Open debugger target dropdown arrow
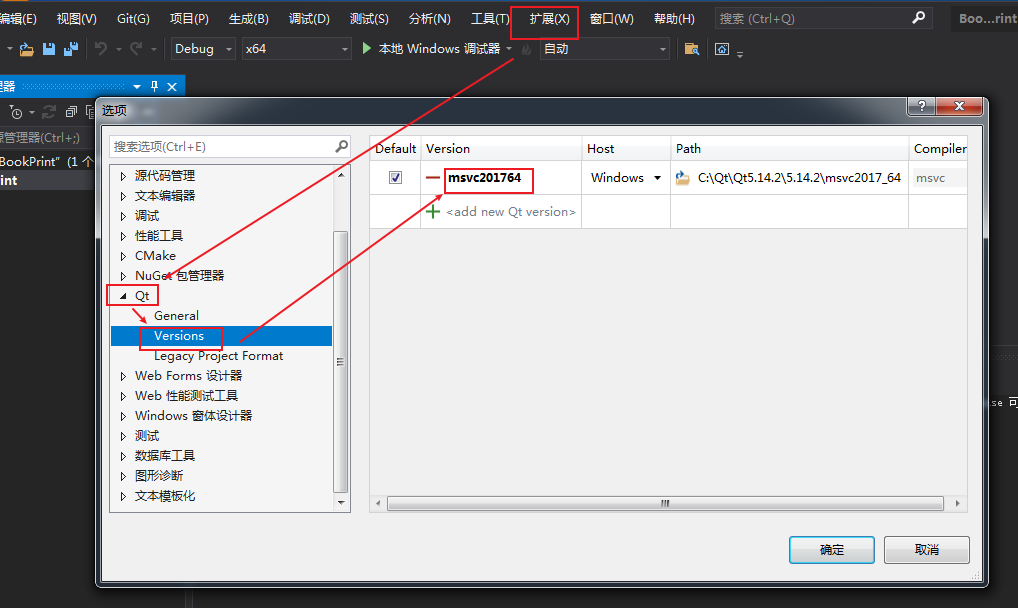Image resolution: width=1018 pixels, height=608 pixels. [509, 49]
